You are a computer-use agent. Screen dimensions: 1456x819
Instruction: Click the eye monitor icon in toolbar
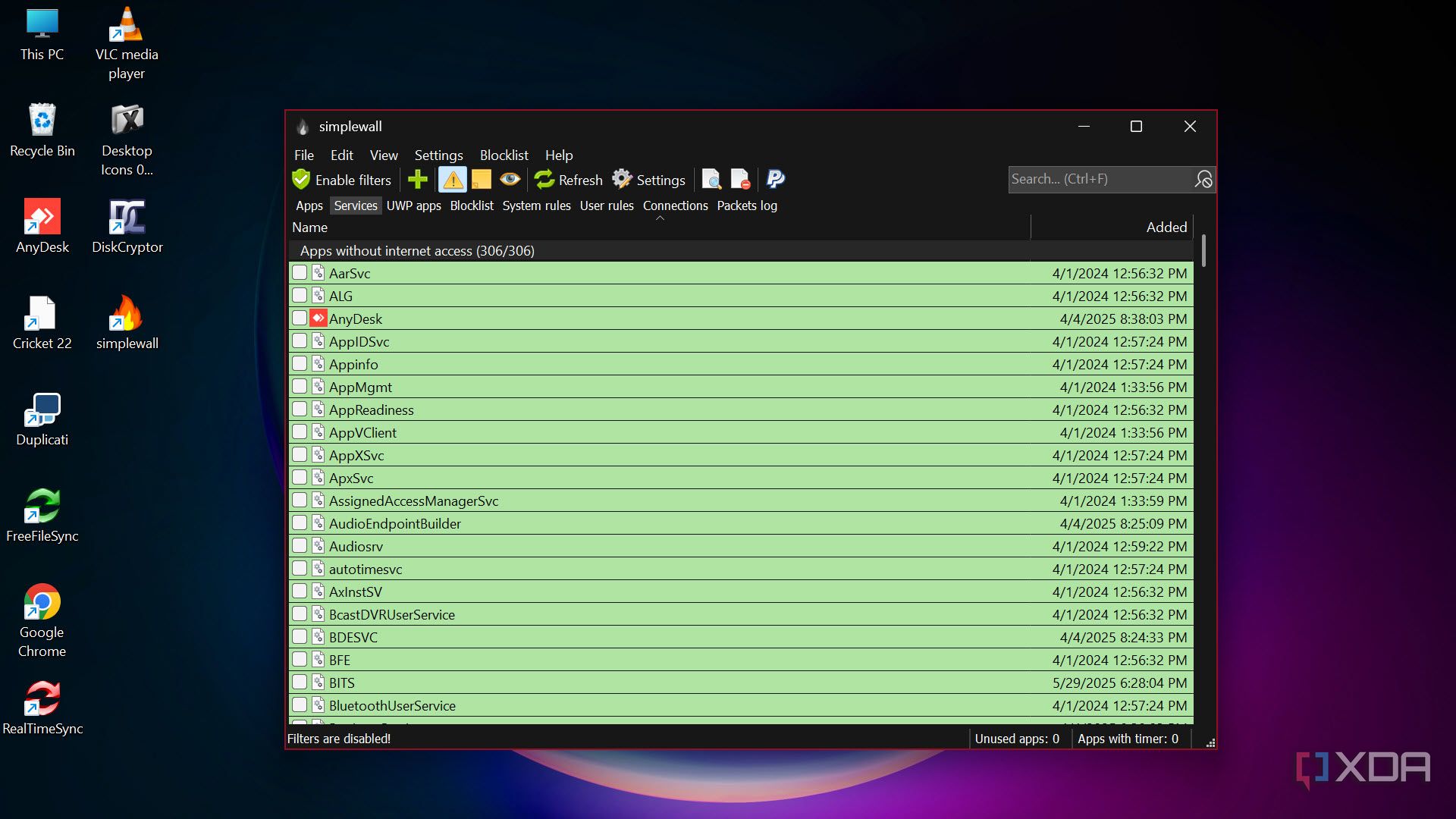[x=510, y=180]
